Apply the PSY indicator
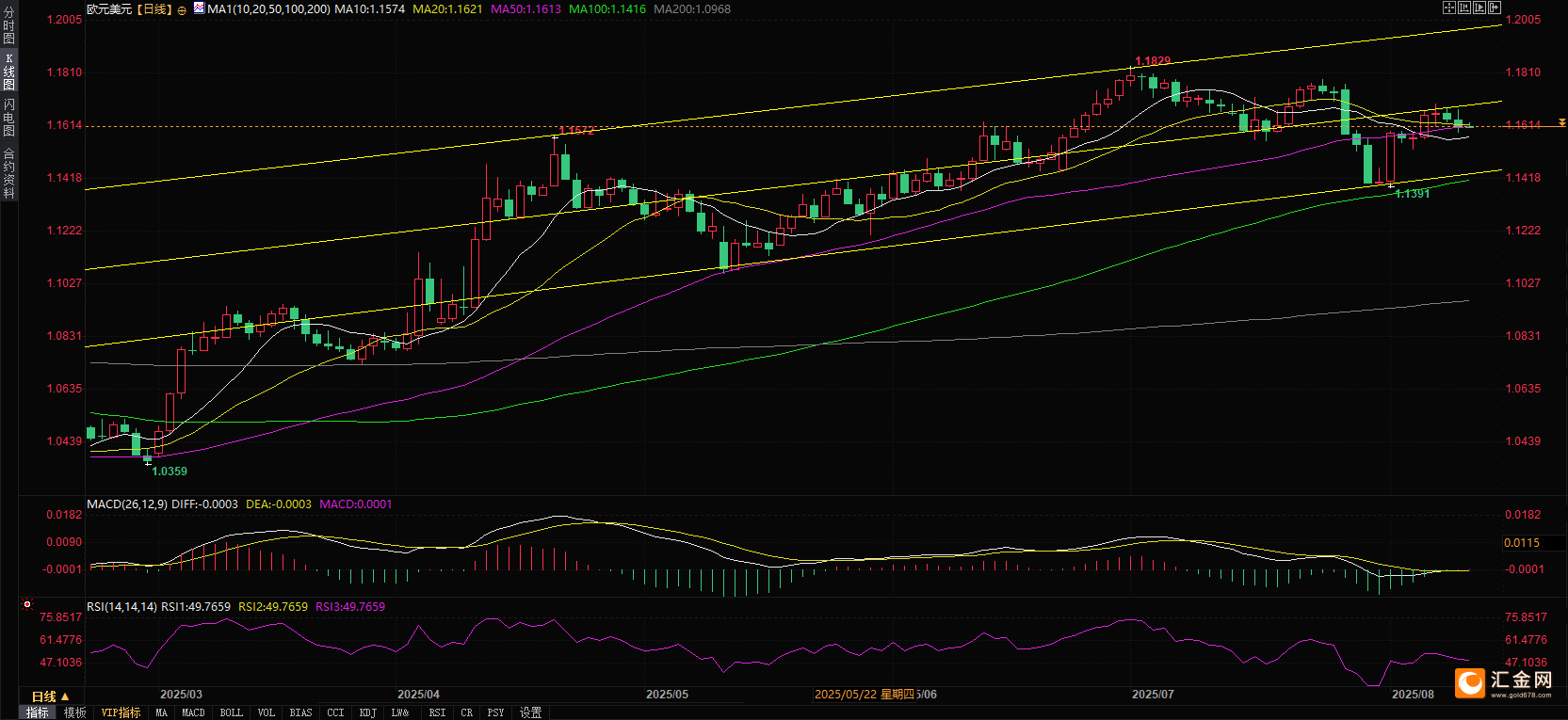Viewport: 1568px width, 720px height. click(496, 713)
